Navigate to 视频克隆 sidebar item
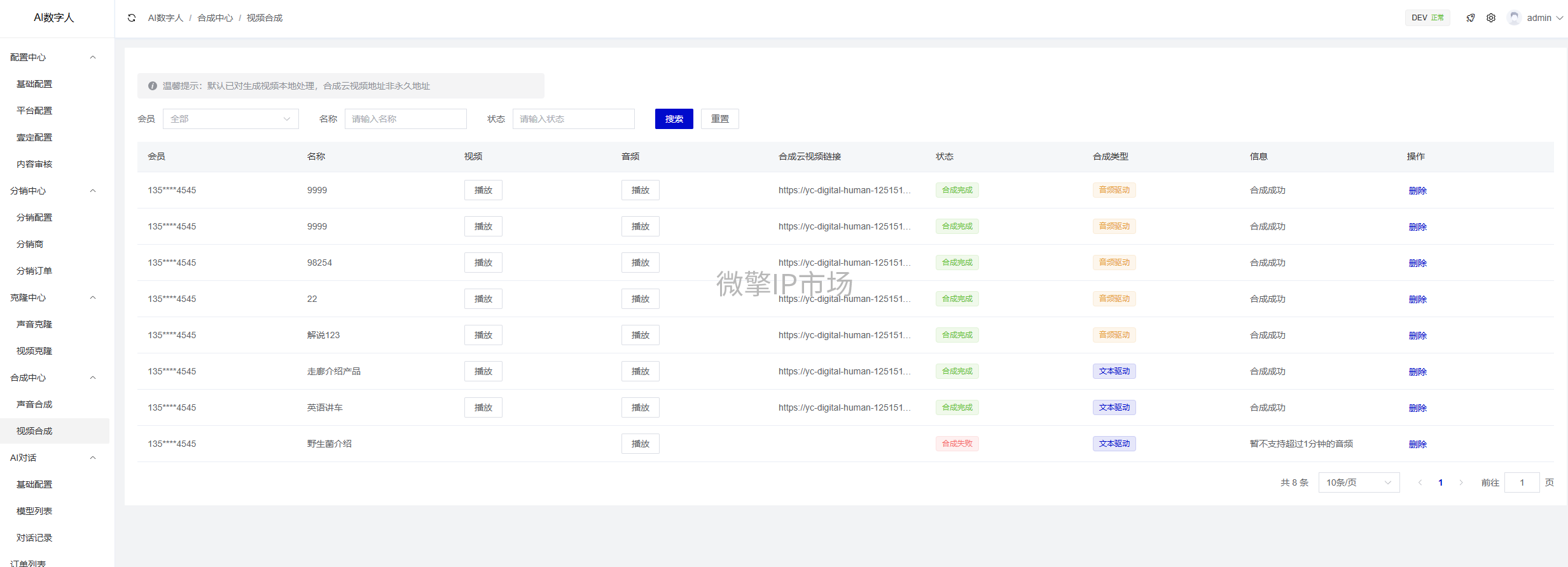The width and height of the screenshot is (1568, 567). (x=34, y=351)
